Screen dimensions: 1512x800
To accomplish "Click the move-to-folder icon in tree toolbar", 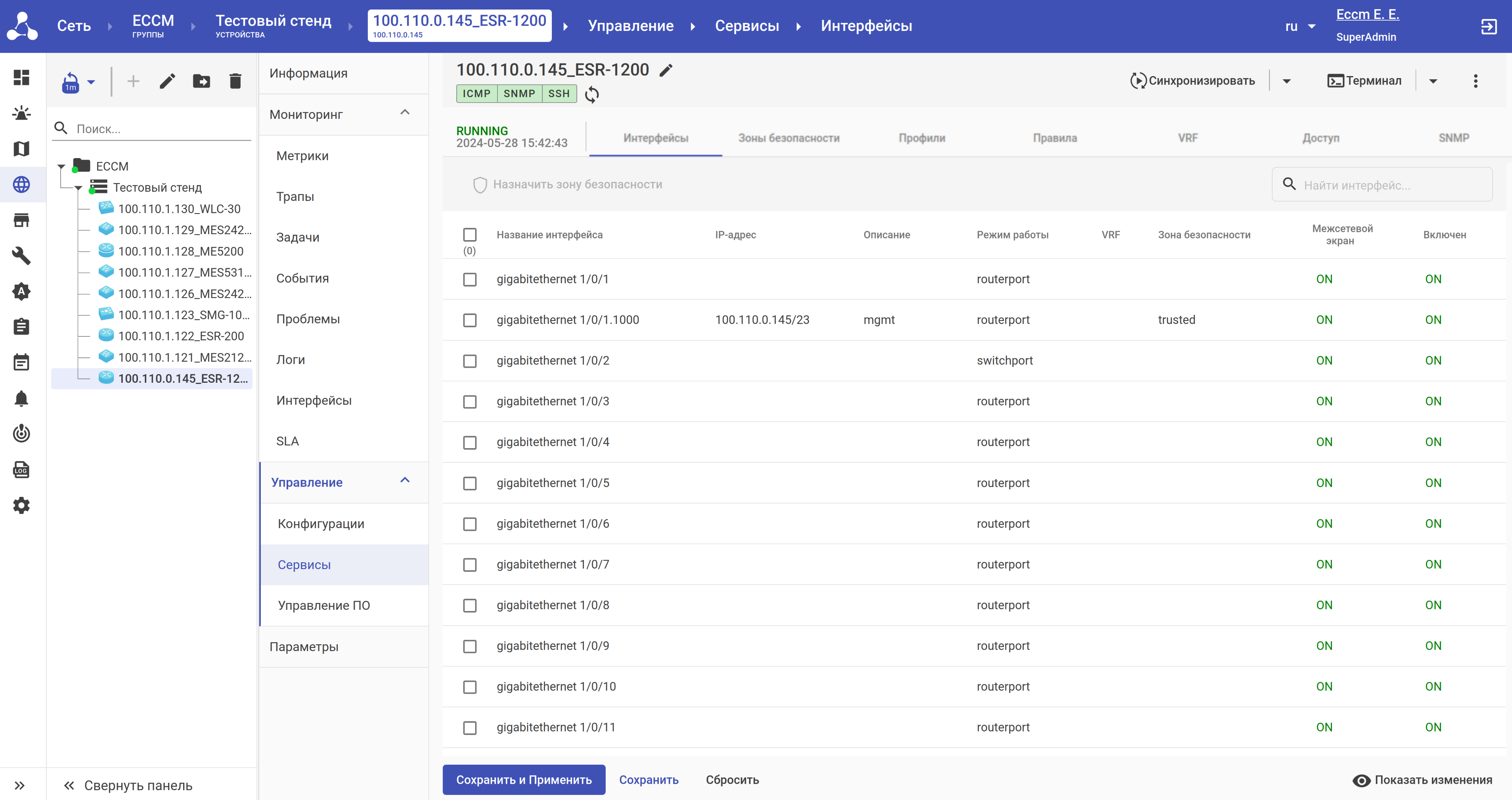I will click(x=201, y=81).
